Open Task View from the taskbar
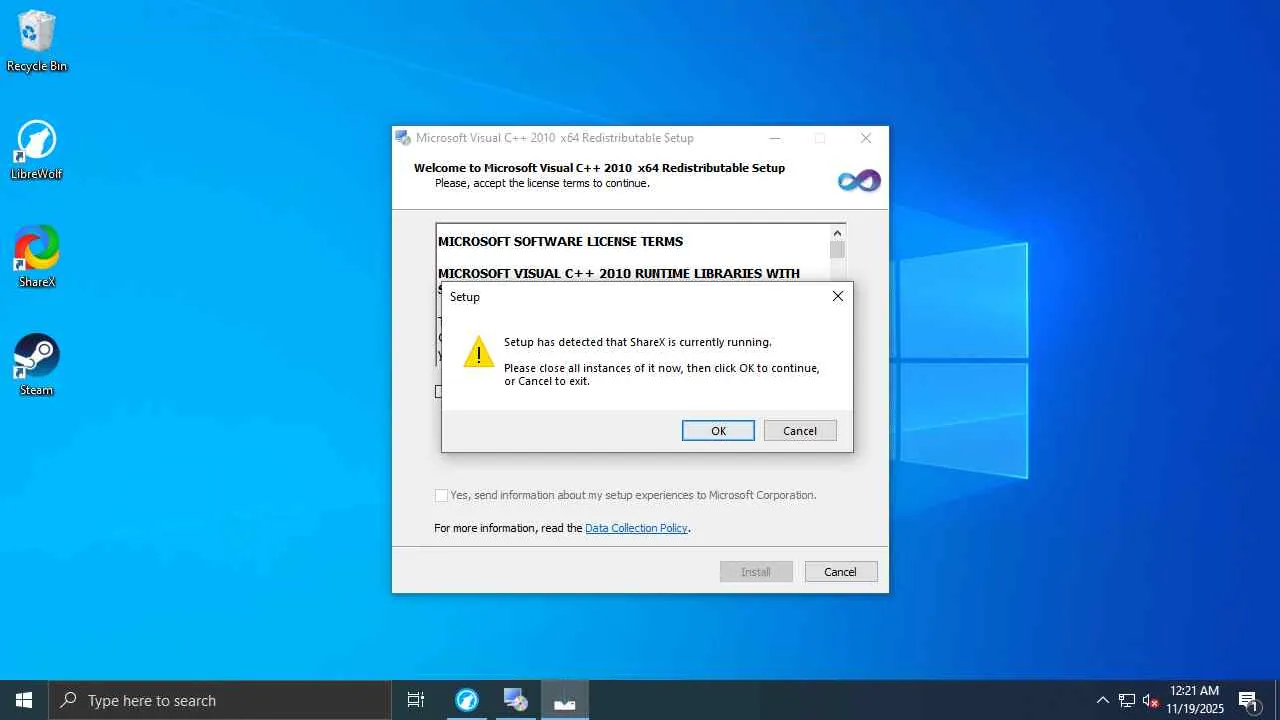 click(x=416, y=700)
